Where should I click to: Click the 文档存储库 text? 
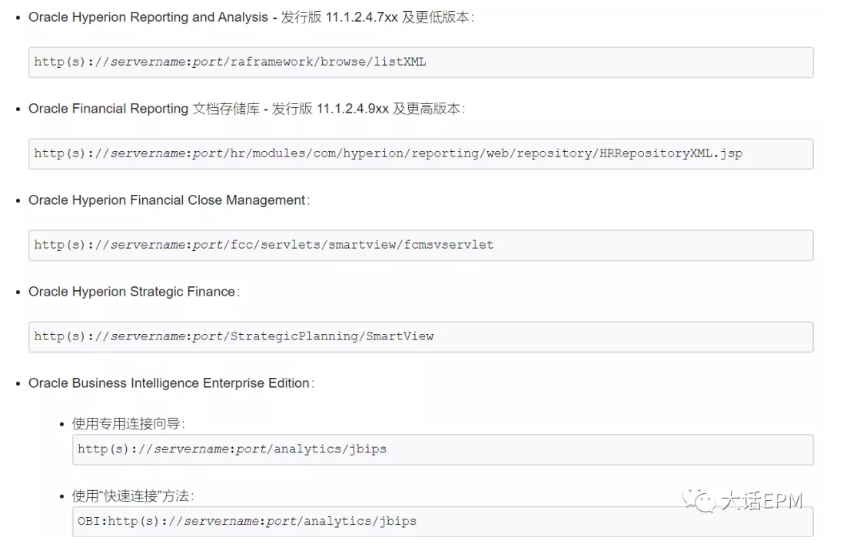[220, 109]
